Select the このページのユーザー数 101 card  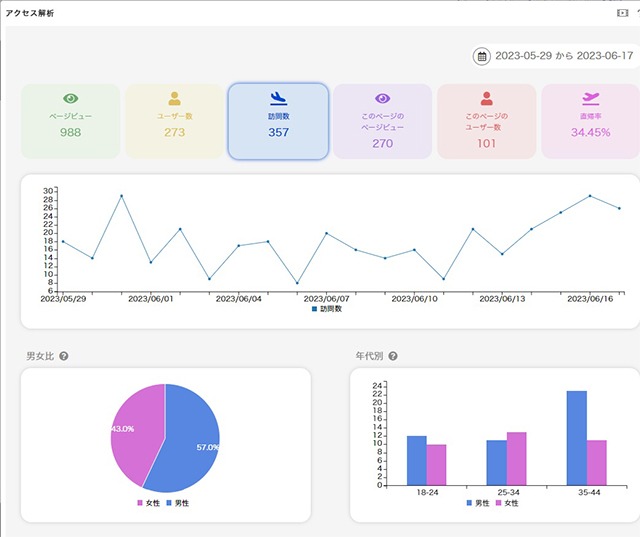(x=486, y=121)
